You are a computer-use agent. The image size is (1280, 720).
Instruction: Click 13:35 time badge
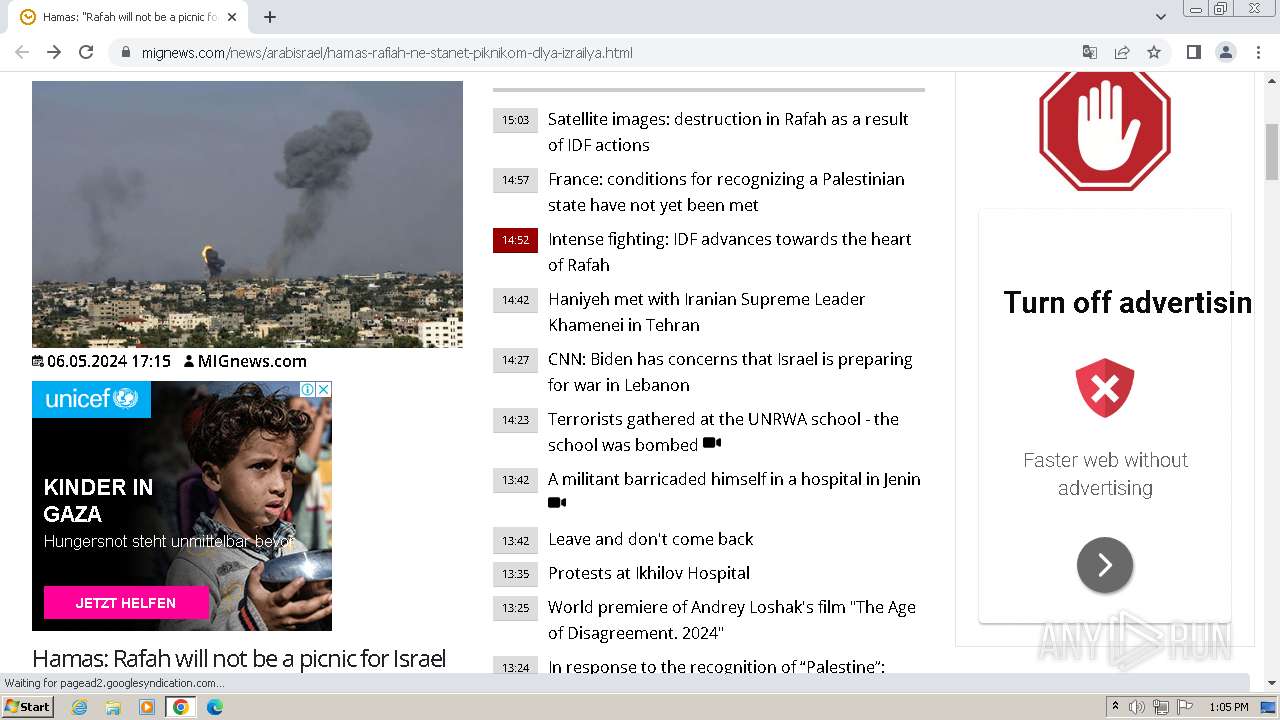click(515, 574)
